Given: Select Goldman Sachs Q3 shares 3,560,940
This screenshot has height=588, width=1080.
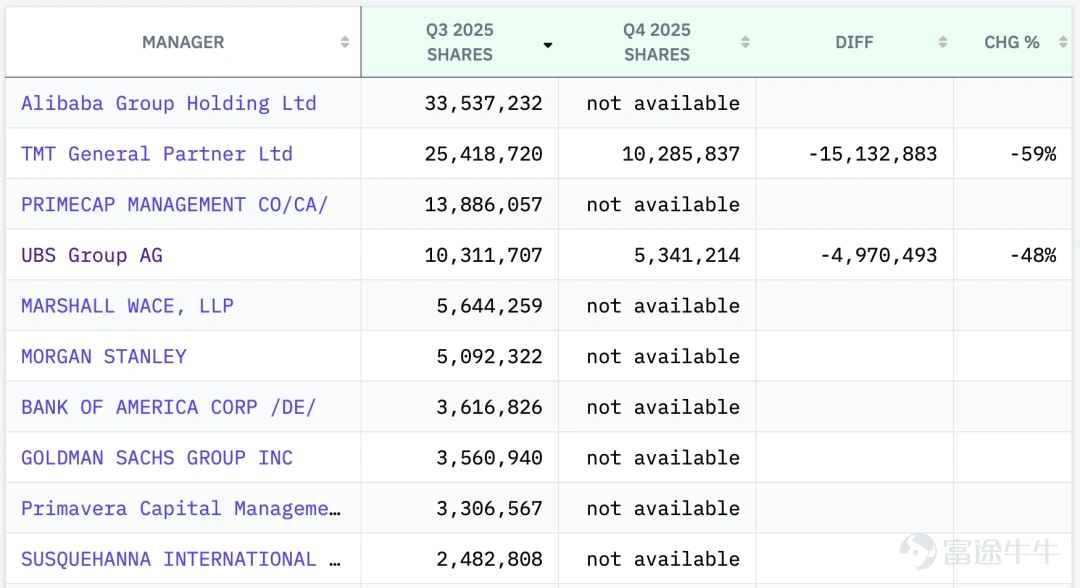Looking at the screenshot, I should [489, 458].
